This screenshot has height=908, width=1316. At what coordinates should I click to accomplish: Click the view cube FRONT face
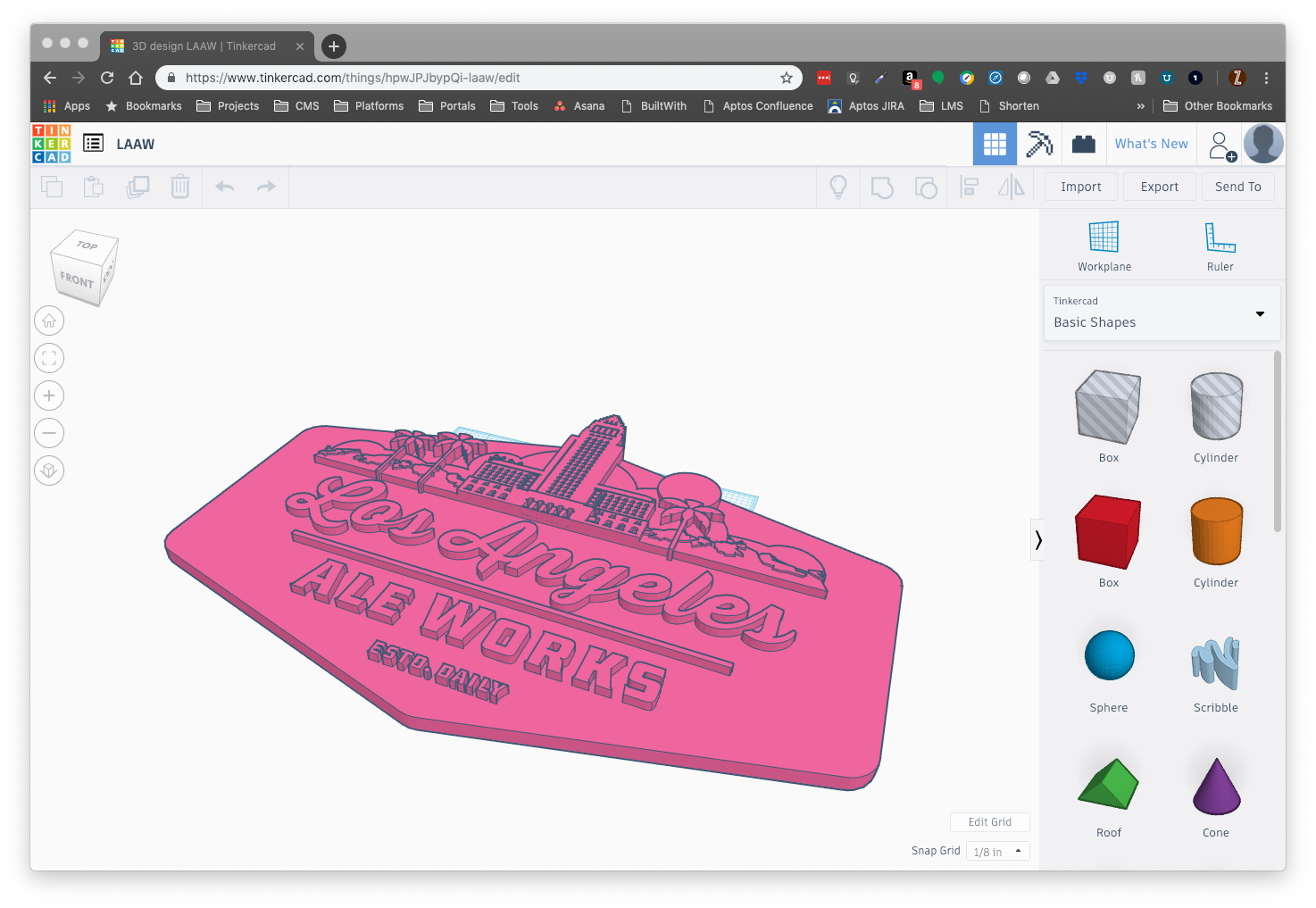pyautogui.click(x=76, y=280)
